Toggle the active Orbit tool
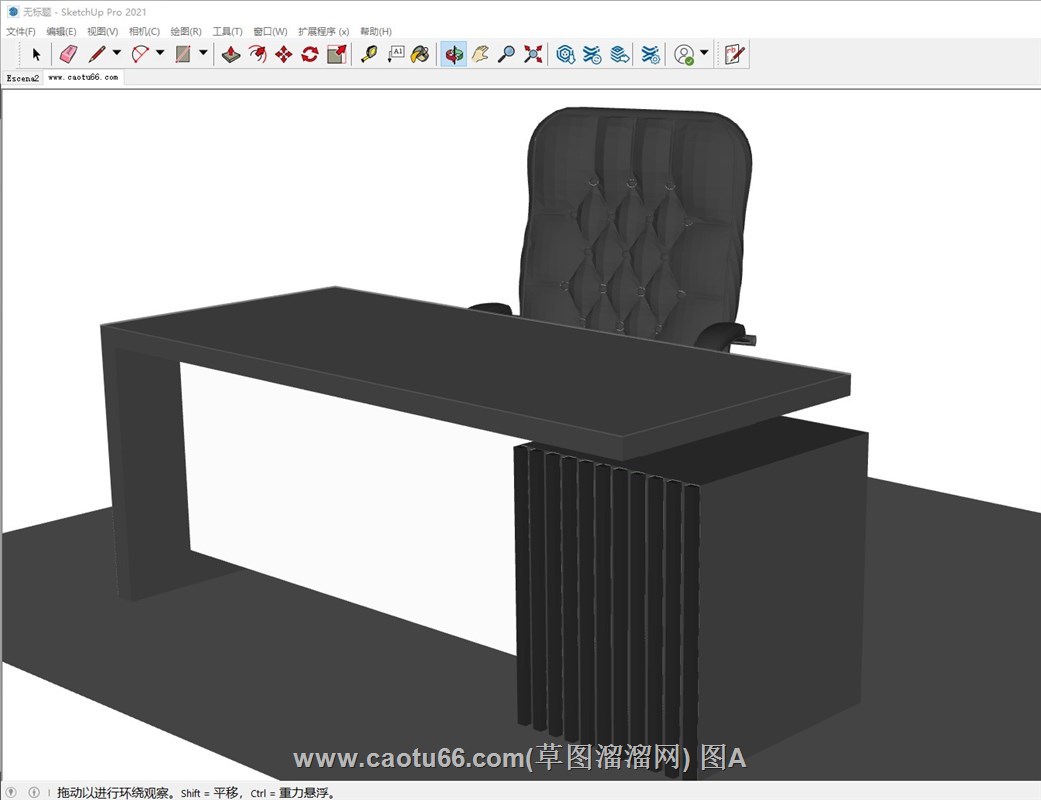This screenshot has width=1041, height=800. coord(454,54)
